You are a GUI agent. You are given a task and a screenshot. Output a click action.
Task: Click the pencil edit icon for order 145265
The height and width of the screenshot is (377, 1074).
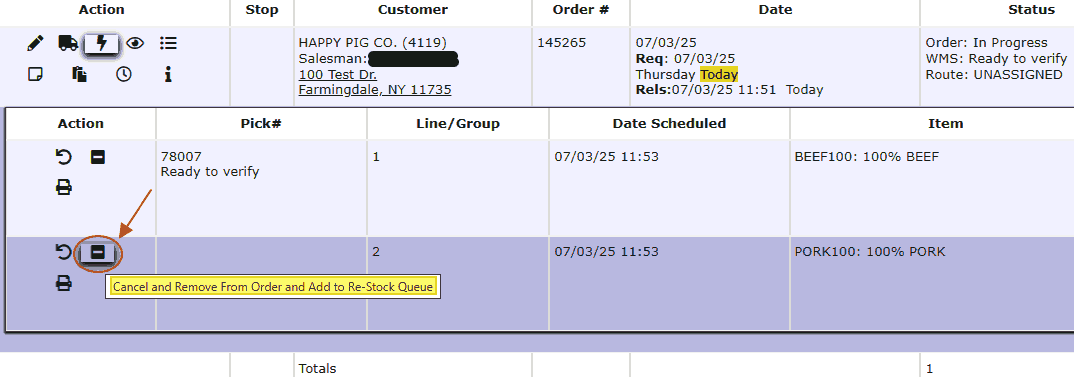[35, 44]
